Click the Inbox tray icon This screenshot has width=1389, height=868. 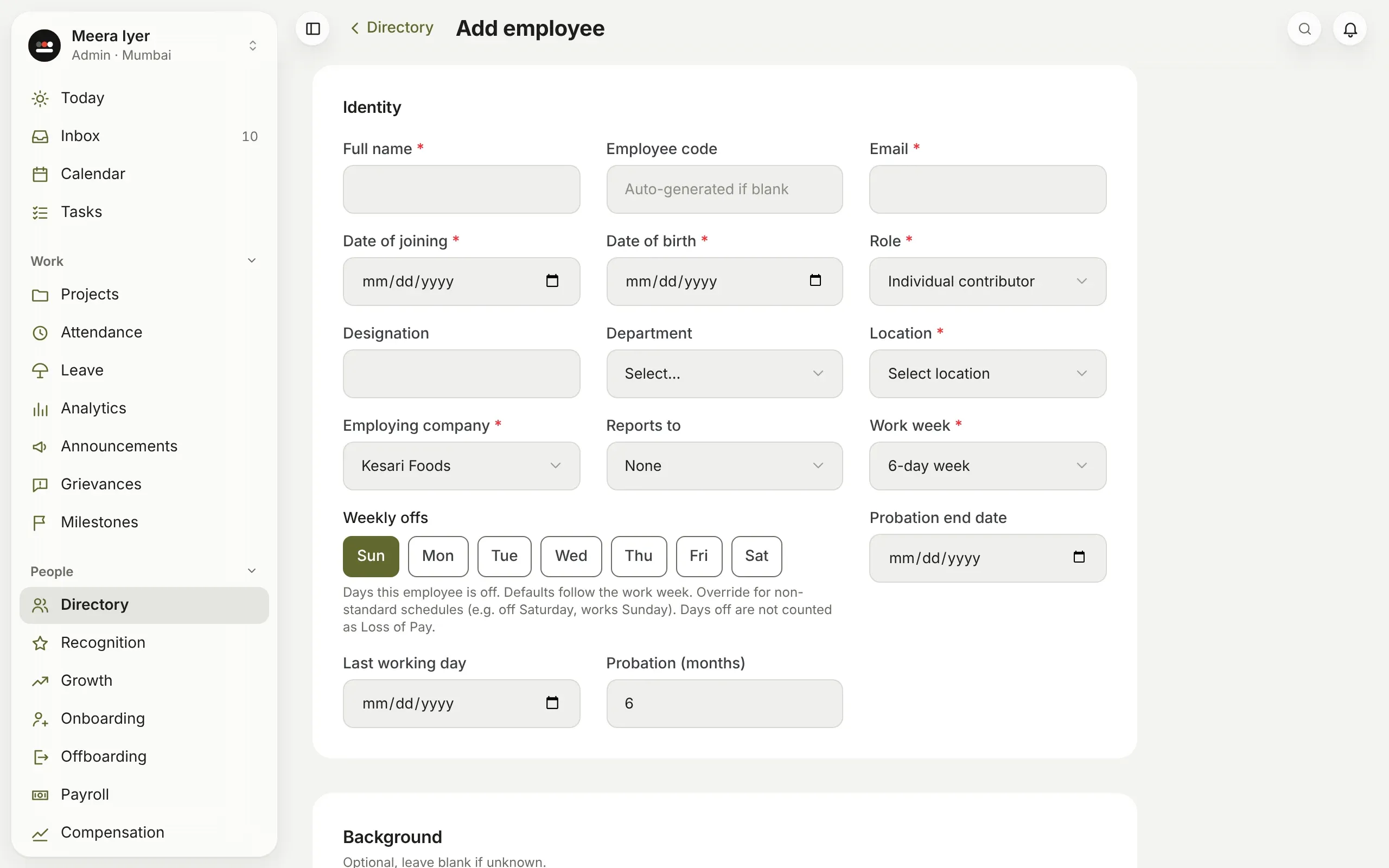click(x=40, y=137)
